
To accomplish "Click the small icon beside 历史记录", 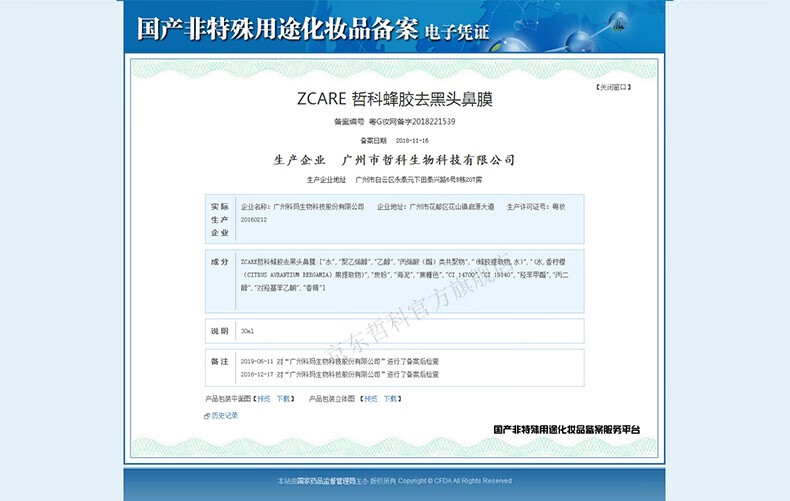I will point(207,416).
